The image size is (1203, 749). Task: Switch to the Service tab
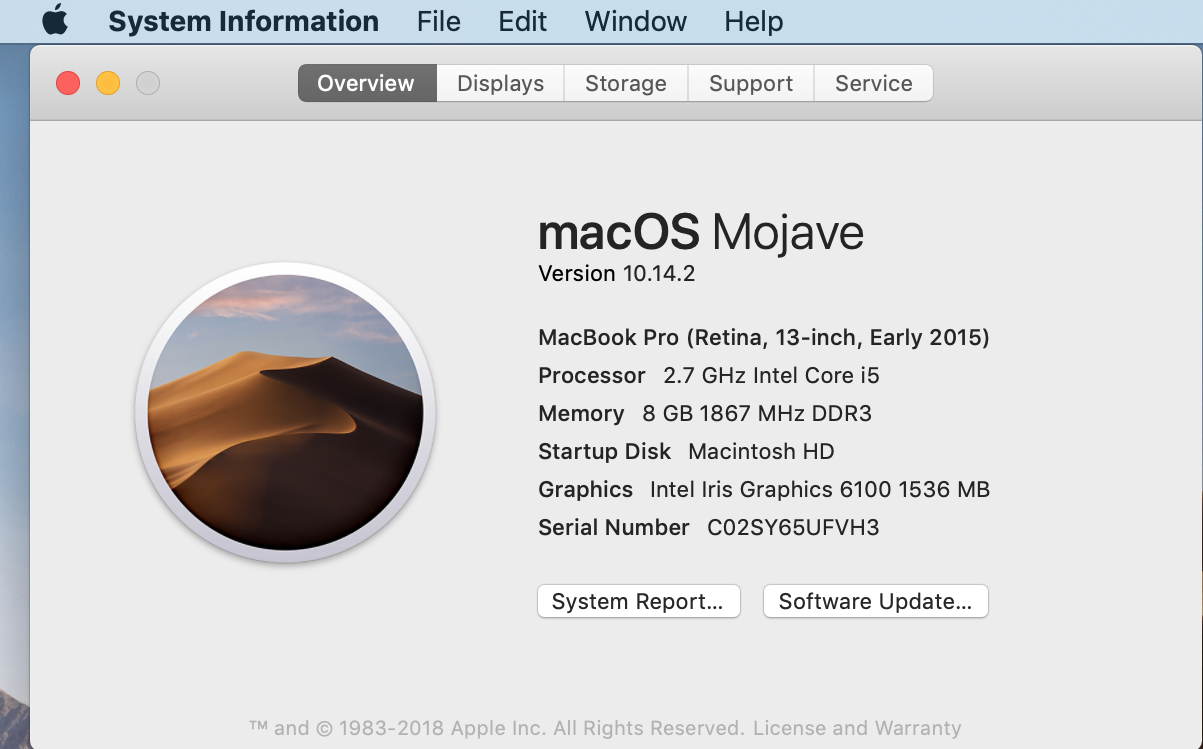[x=874, y=84]
